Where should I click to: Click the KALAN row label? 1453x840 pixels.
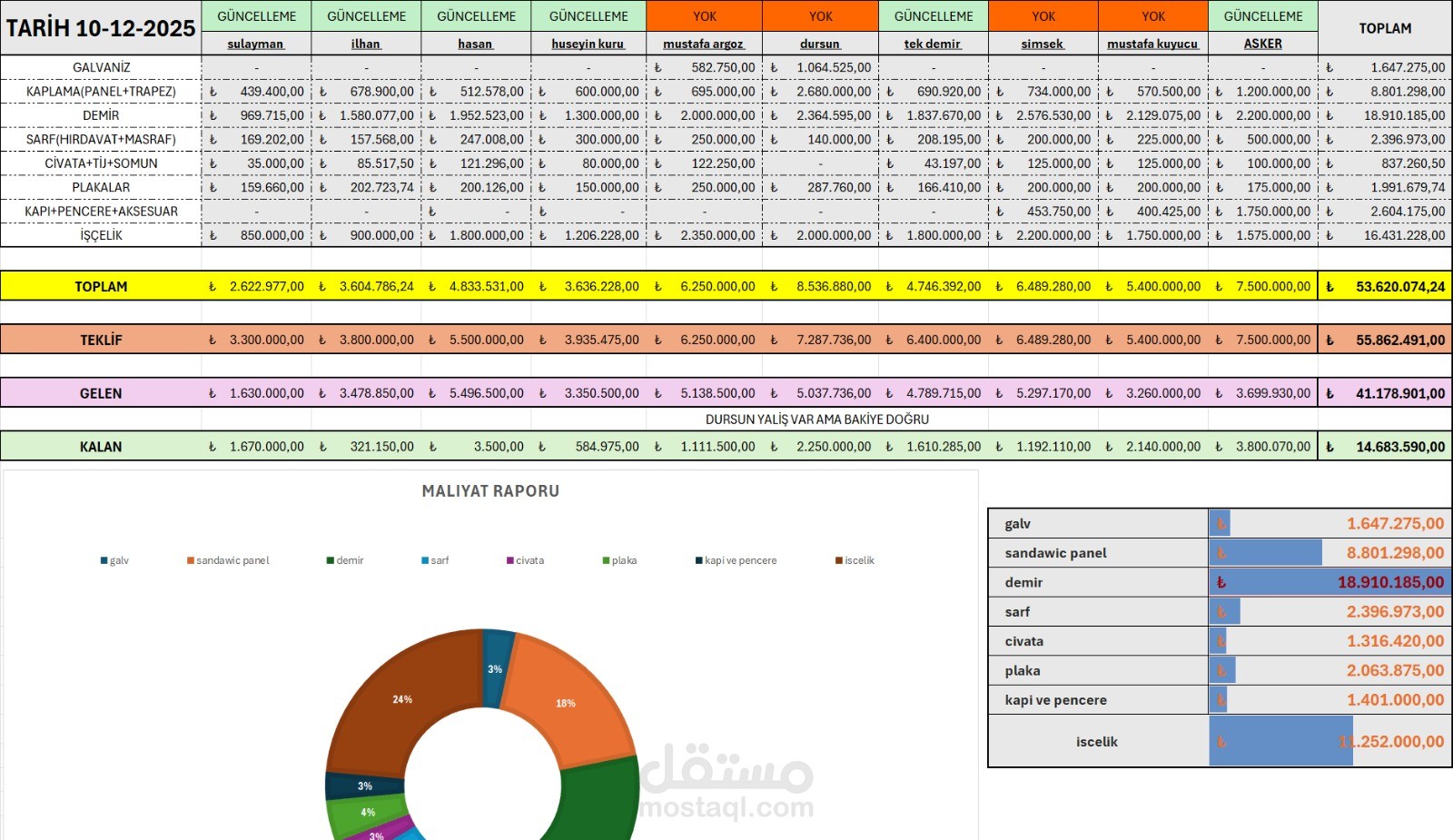[101, 447]
